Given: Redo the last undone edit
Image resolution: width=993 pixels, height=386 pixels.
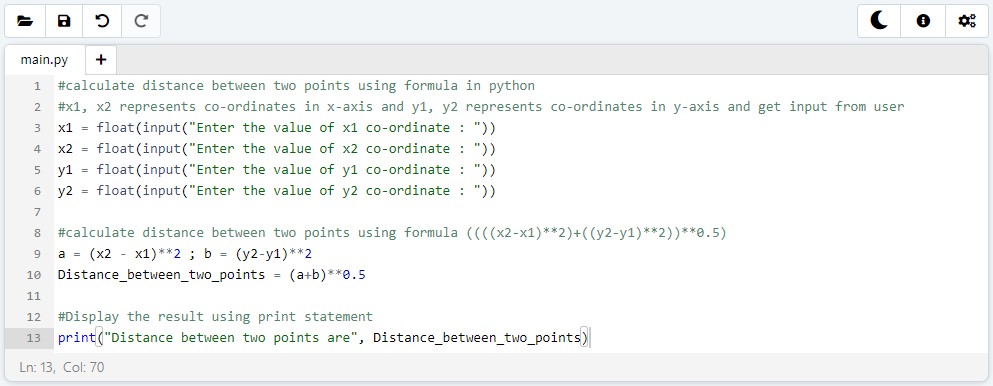Looking at the screenshot, I should pyautogui.click(x=141, y=21).
